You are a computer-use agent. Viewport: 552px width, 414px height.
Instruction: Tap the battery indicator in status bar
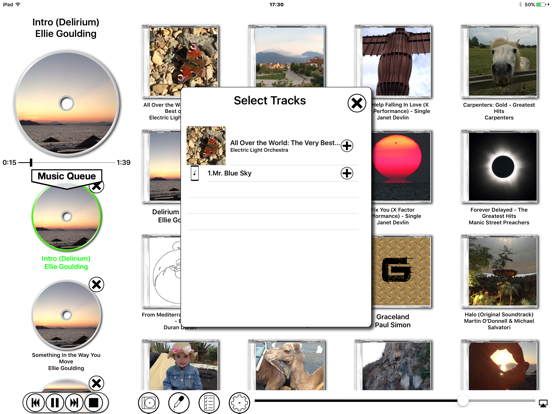tap(541, 5)
